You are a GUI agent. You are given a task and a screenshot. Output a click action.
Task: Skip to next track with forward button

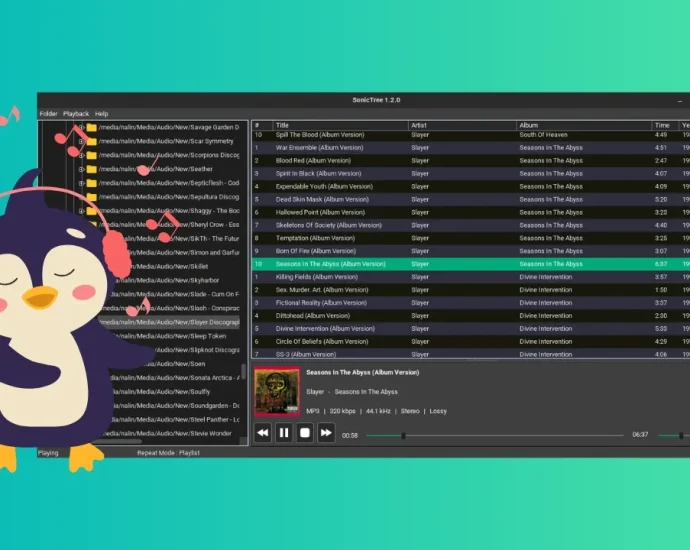[x=326, y=433]
